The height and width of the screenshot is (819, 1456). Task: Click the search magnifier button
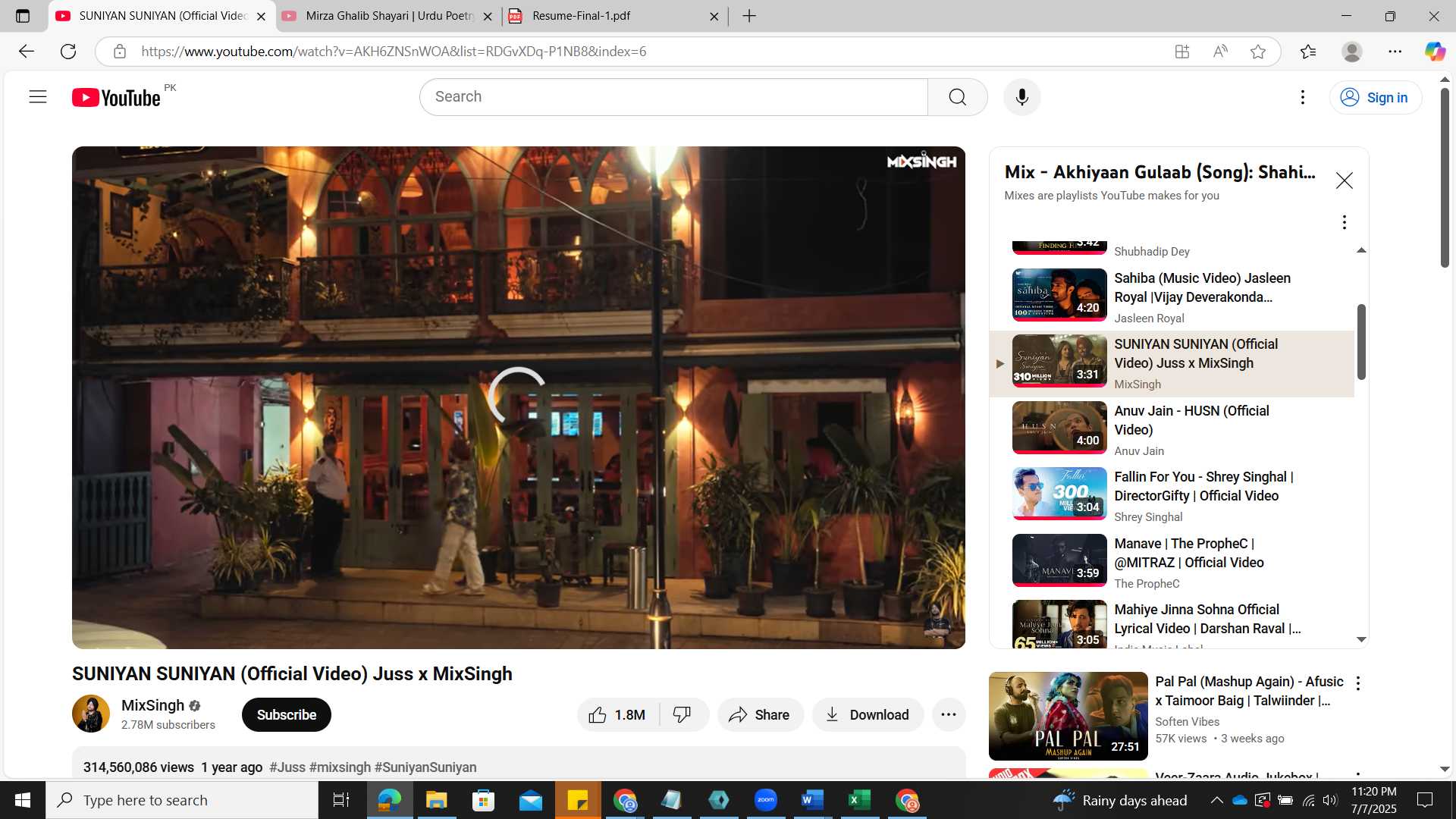(x=957, y=97)
